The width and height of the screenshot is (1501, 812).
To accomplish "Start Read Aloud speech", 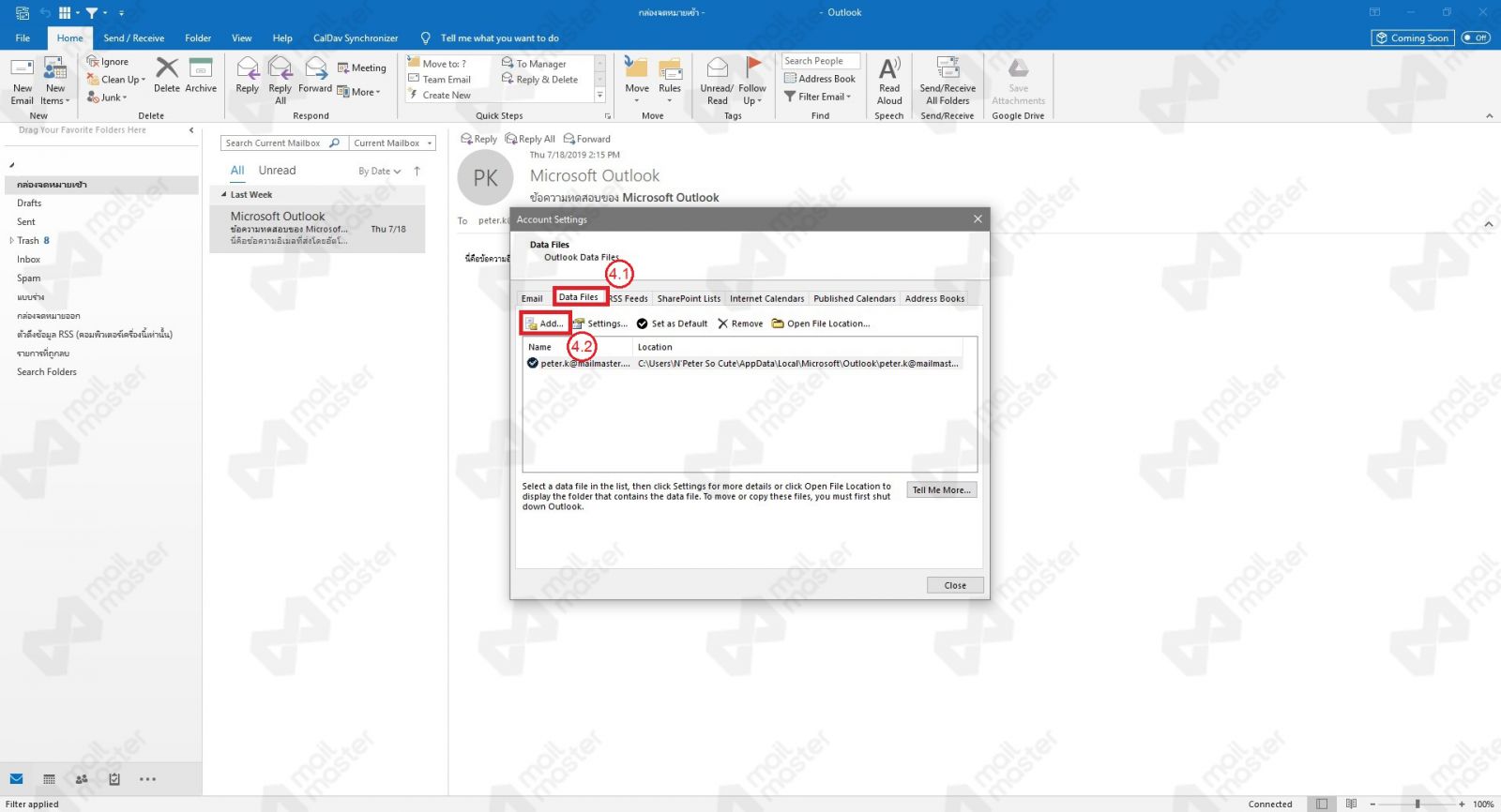I will coord(889,81).
